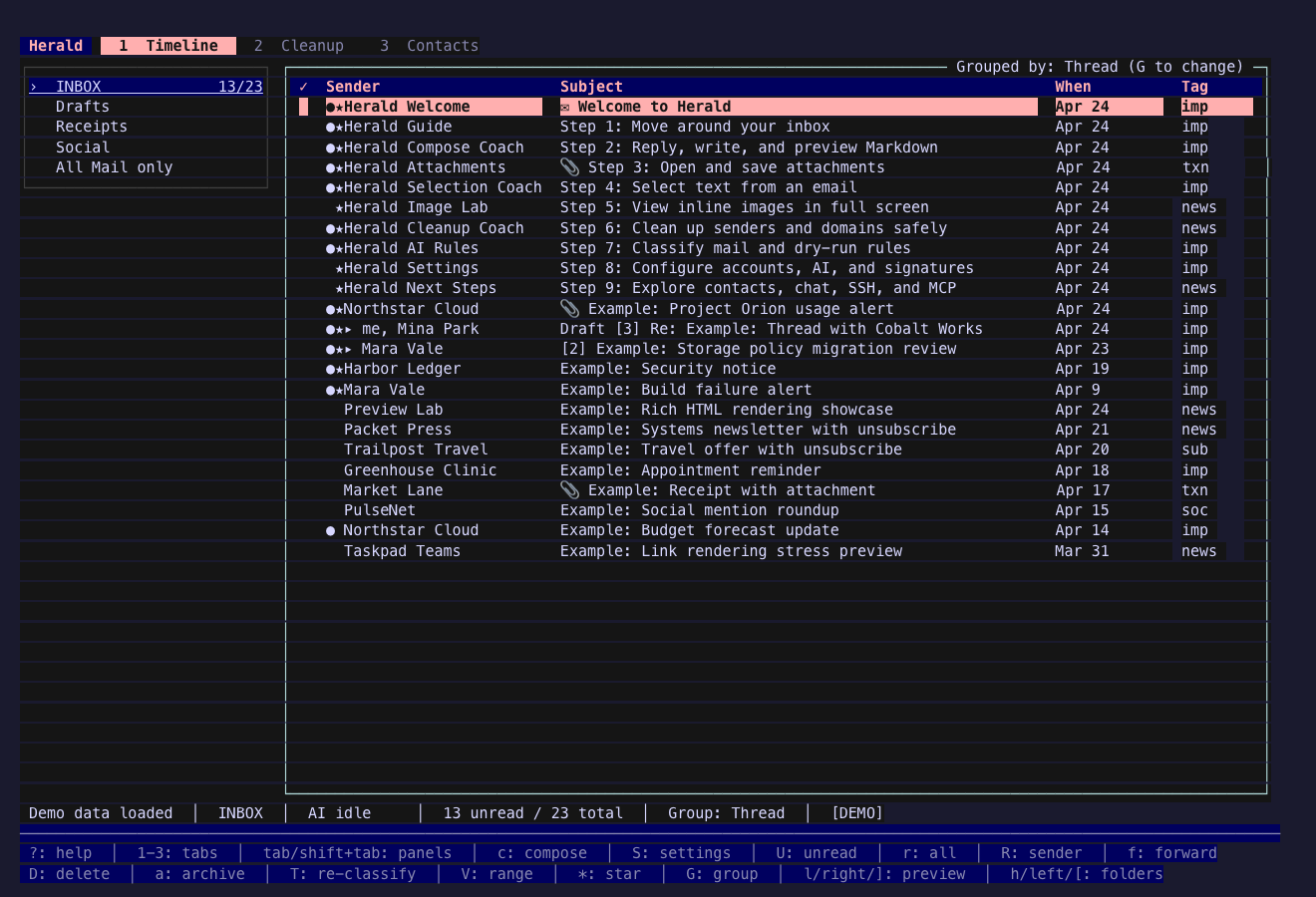Sort by the Tag column header
This screenshot has height=897, width=1316.
click(1194, 87)
